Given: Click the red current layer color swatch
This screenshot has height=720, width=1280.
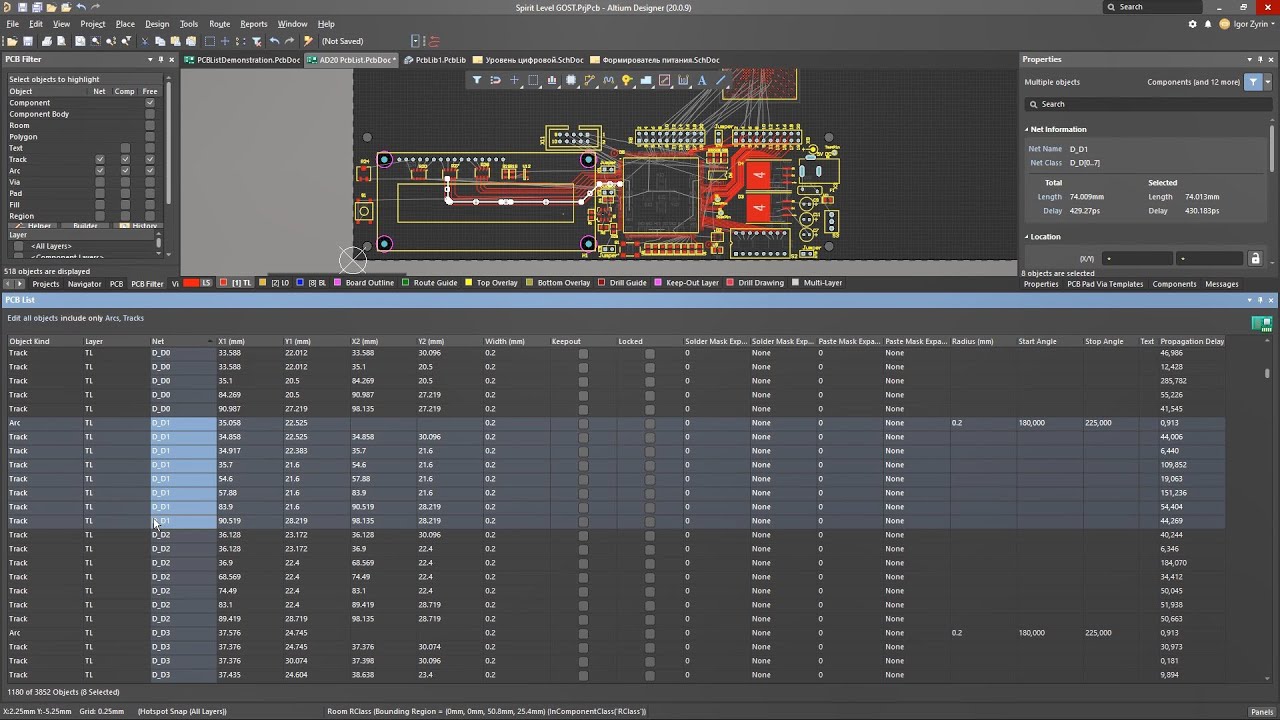Looking at the screenshot, I should [190, 283].
